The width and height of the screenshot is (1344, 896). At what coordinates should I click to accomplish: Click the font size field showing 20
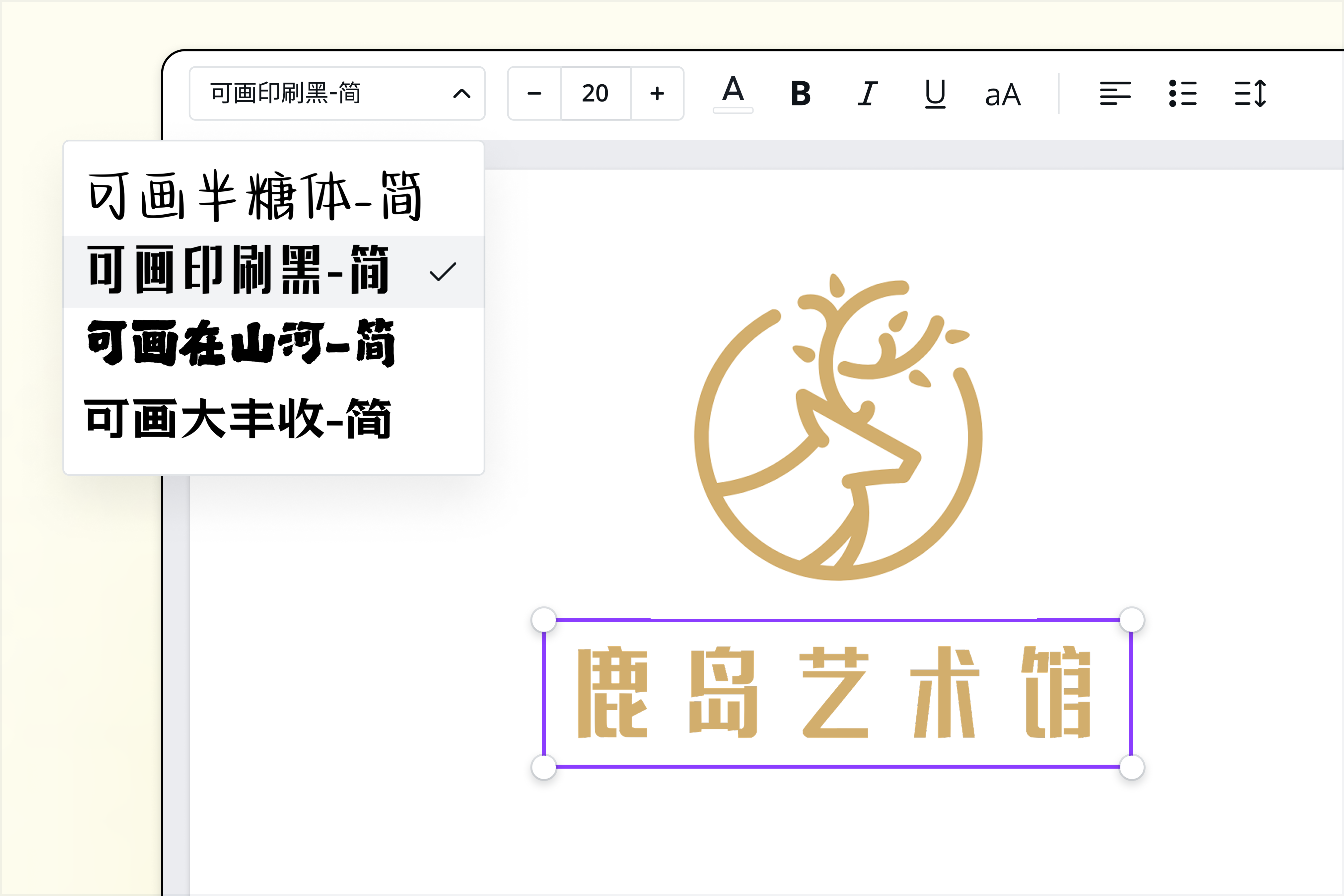(596, 93)
